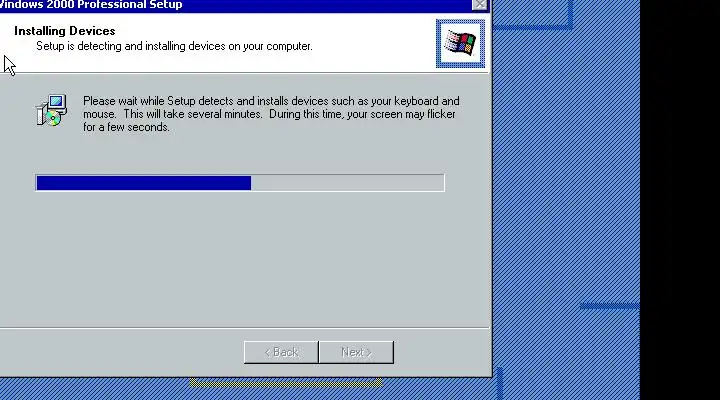Click the 'Please wait while Setup detects' paragraph
Viewport: 720px width, 400px height.
point(271,114)
